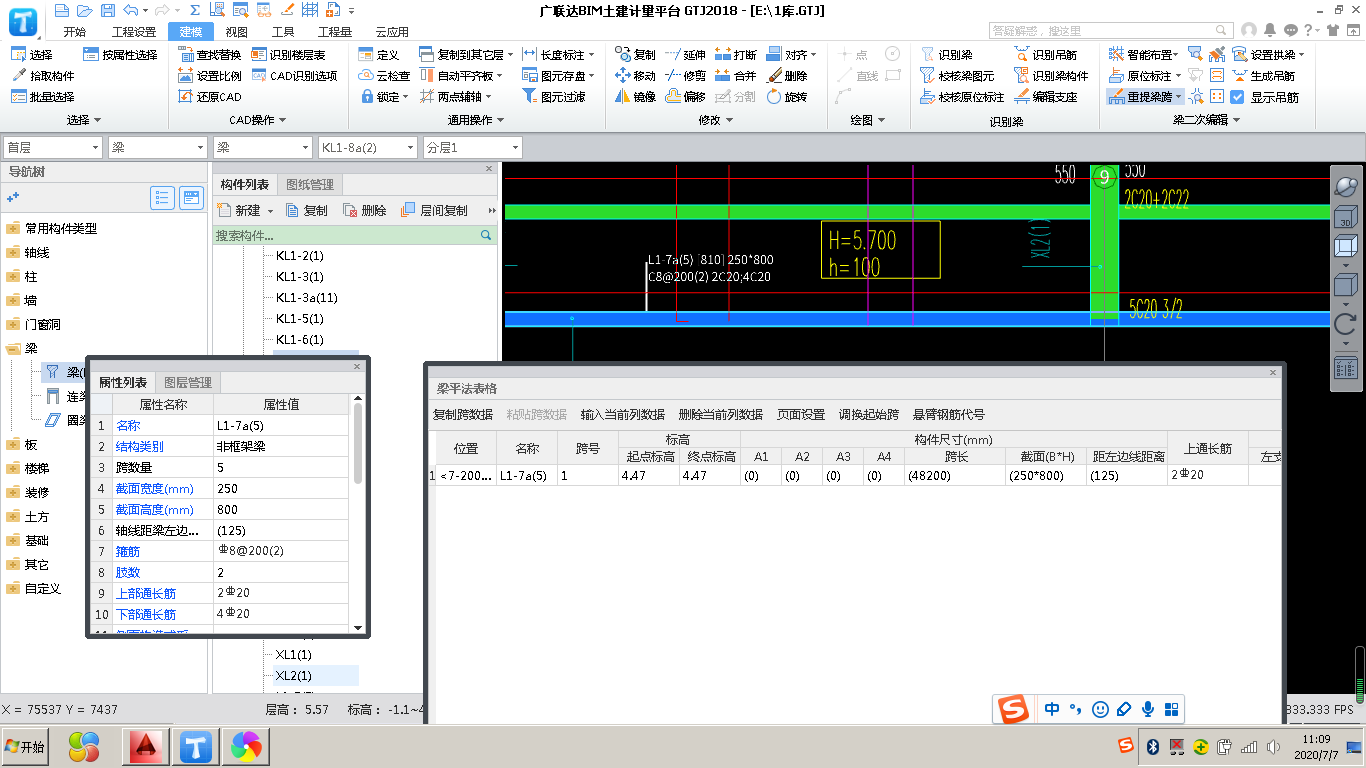Click the 识别梁 recognize beam tool
This screenshot has width=1366, height=768.
(x=945, y=55)
